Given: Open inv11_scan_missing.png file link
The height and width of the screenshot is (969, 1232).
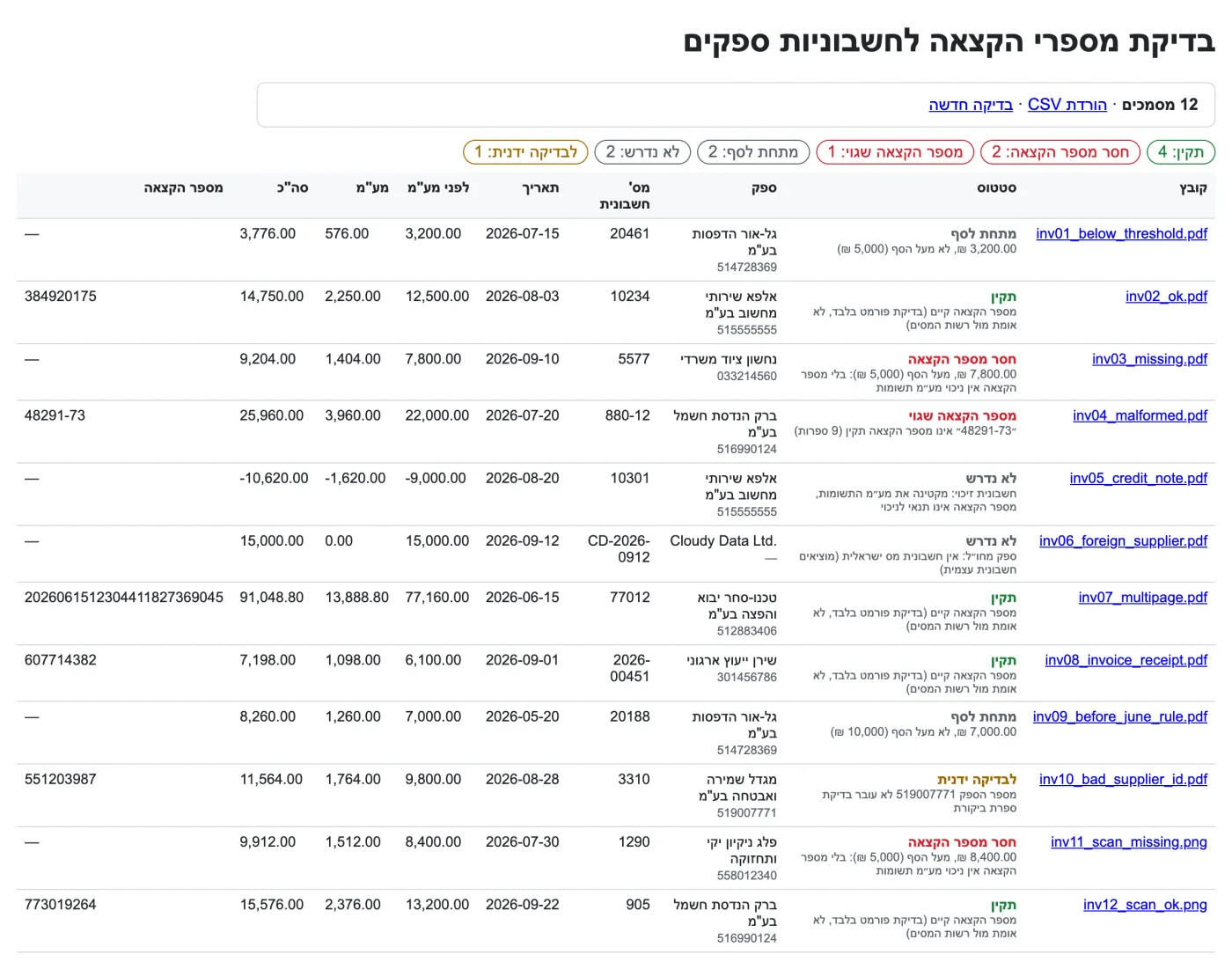Looking at the screenshot, I should point(1129,842).
